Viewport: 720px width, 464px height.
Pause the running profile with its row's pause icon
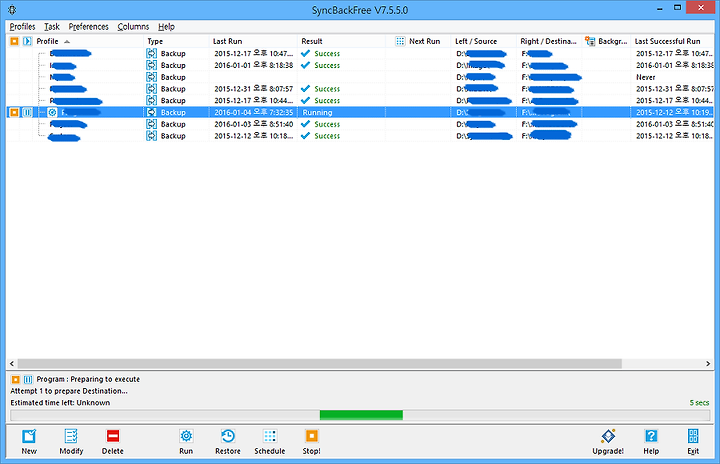click(27, 112)
